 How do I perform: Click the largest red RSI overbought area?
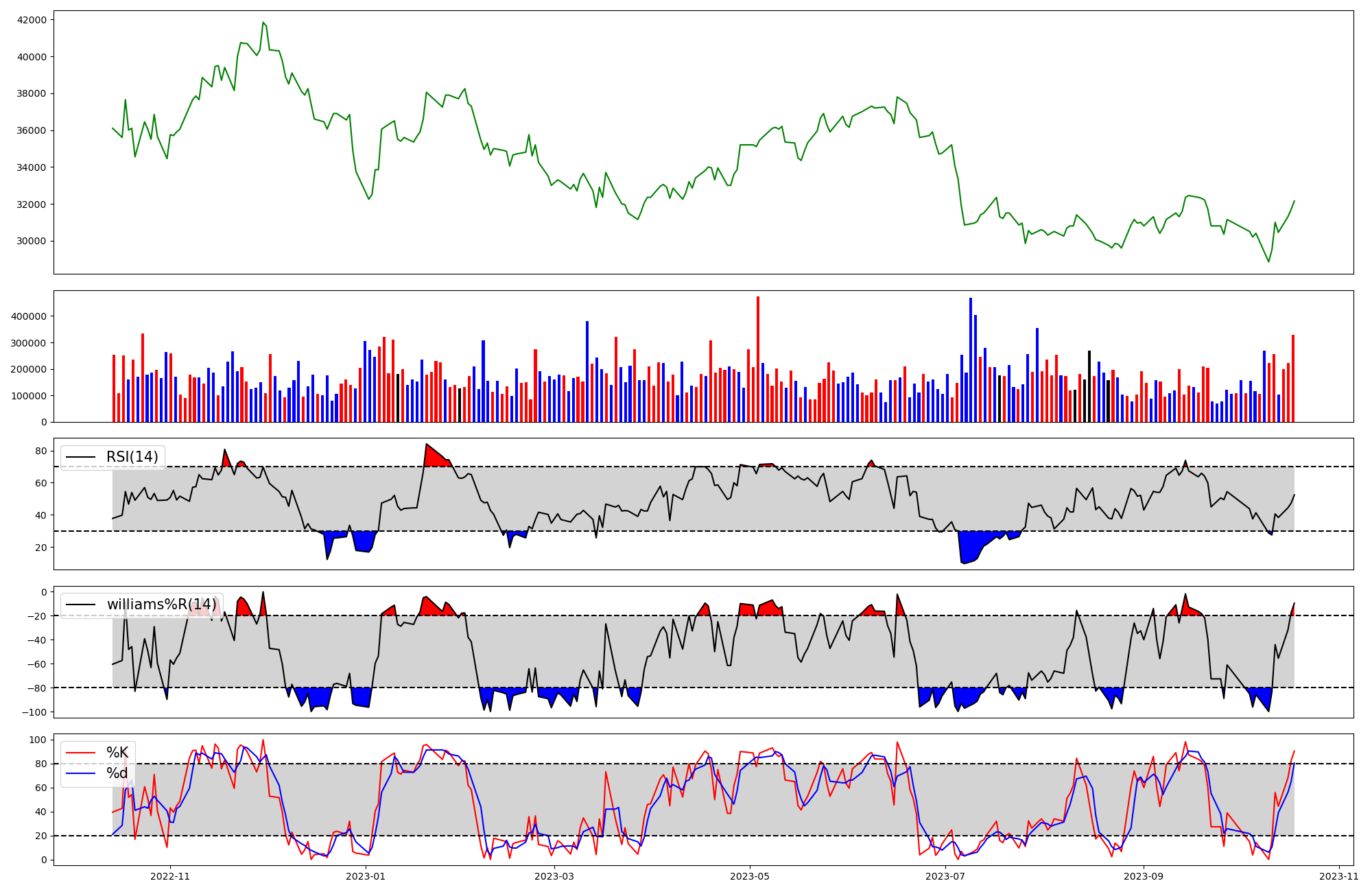pyautogui.click(x=434, y=458)
